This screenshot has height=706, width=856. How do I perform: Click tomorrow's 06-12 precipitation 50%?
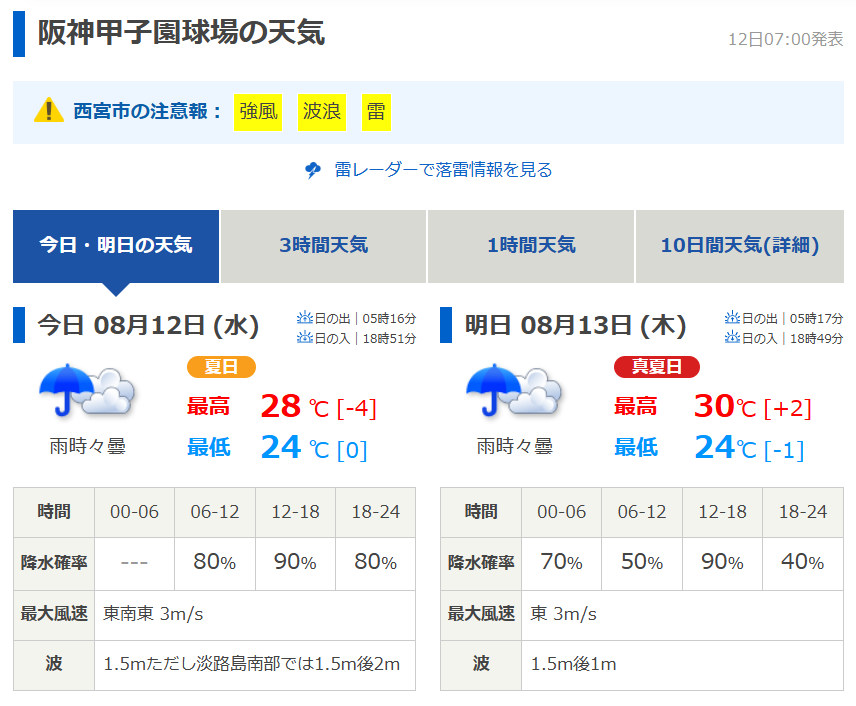tap(642, 562)
